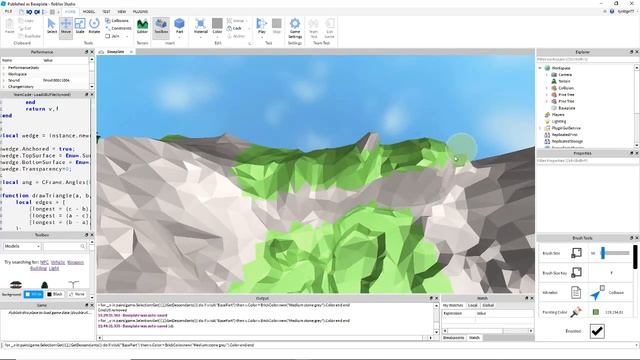Switch to the PLUGINS ribbon tab
Screen dimensions: 640x360
(140, 11)
